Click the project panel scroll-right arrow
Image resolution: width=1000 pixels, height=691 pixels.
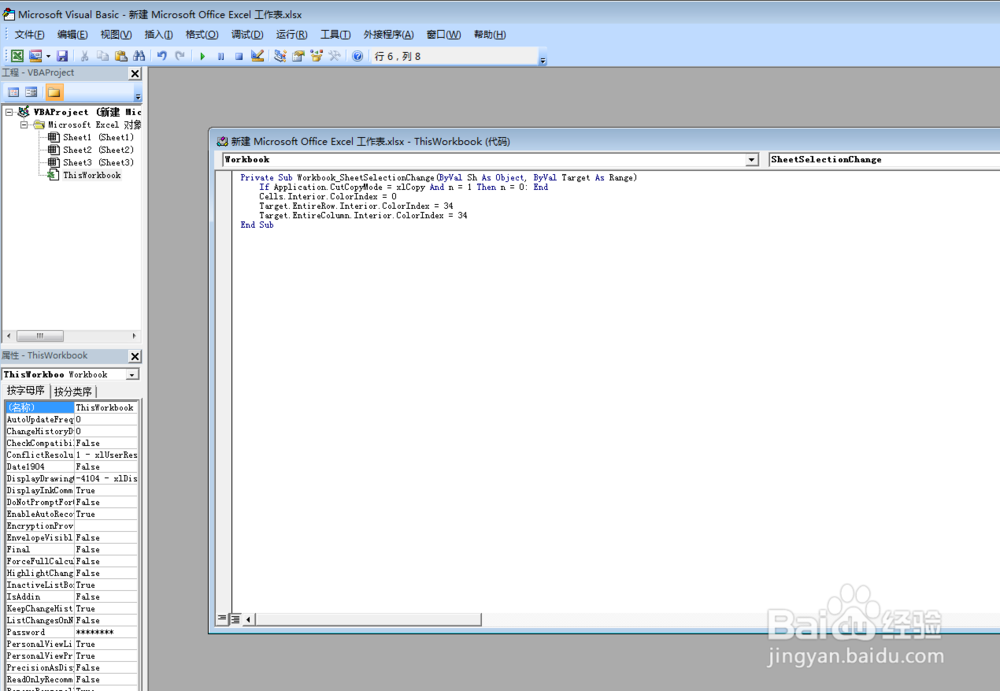click(134, 336)
